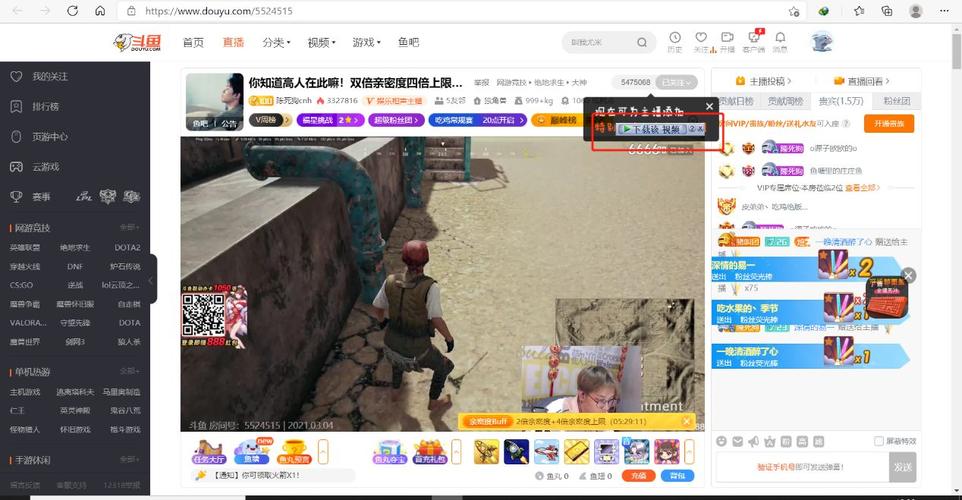Select the 直播 navigation item
Screen dimensions: 962x500
click(233, 42)
